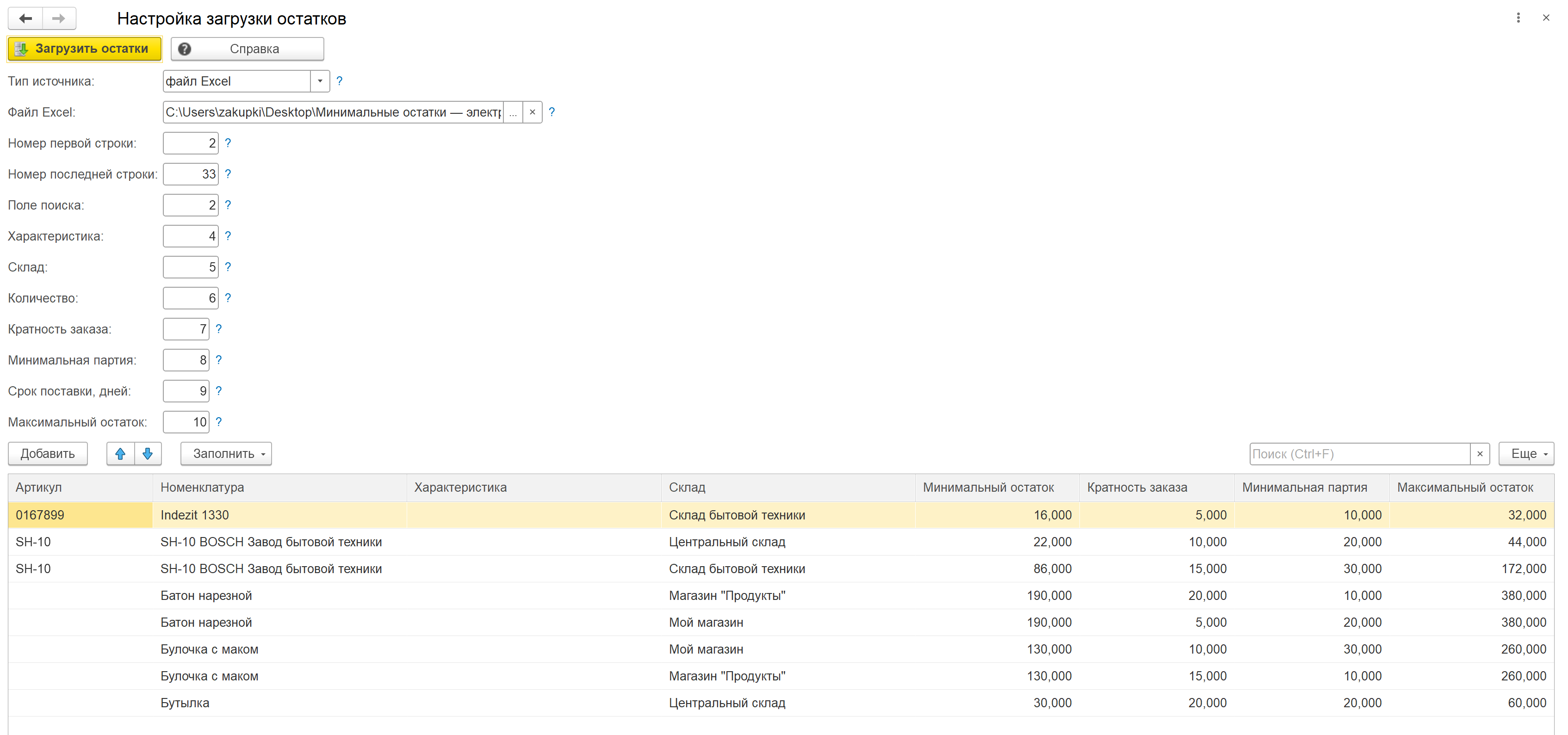
Task: Click Загрузить остатки button
Action: [x=85, y=49]
